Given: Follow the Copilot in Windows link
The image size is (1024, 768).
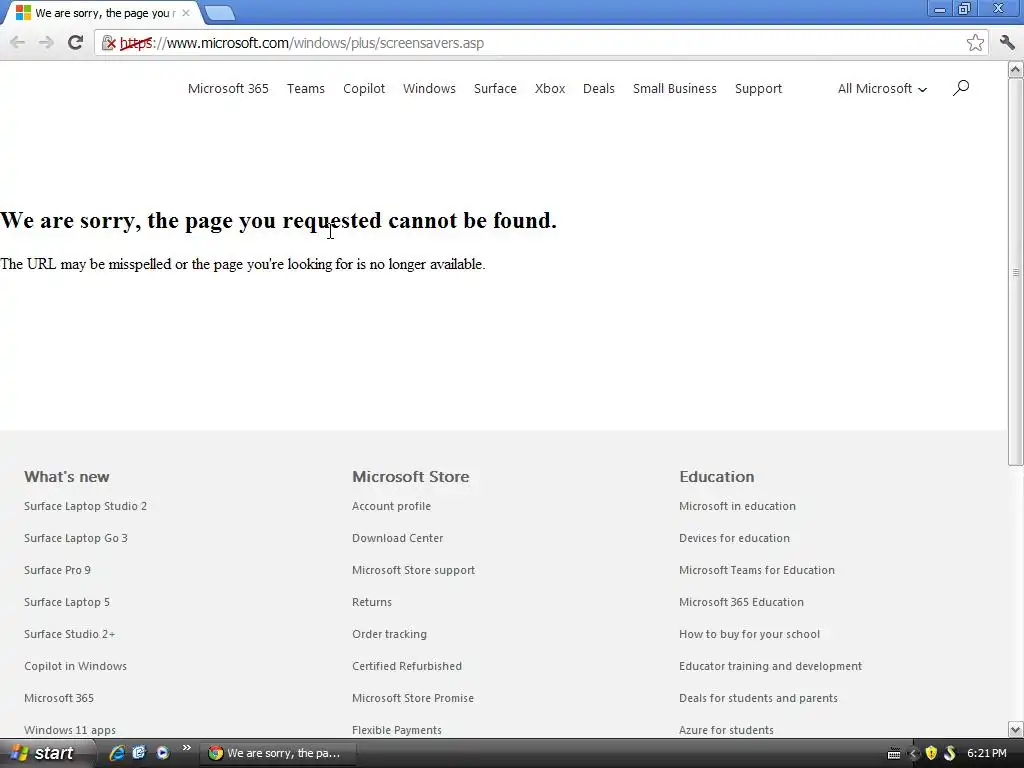Looking at the screenshot, I should (75, 666).
